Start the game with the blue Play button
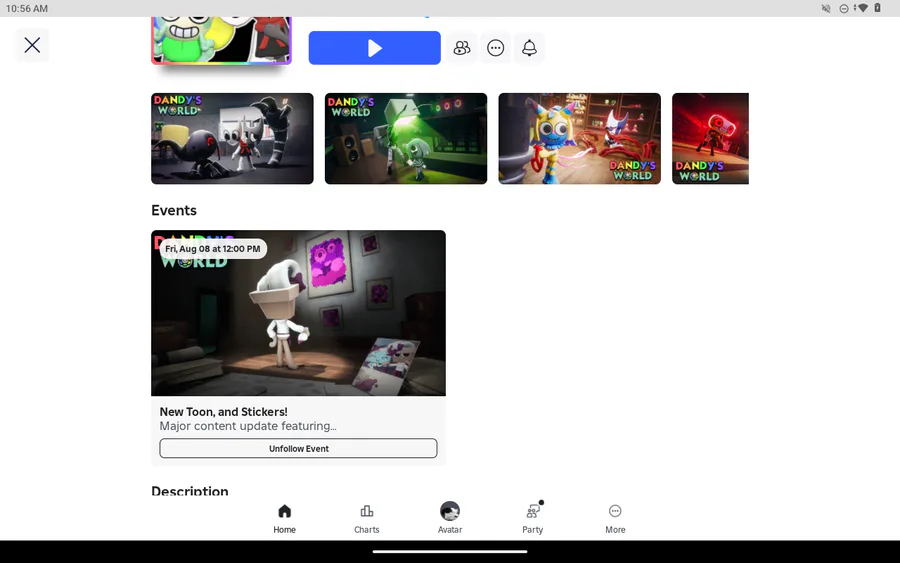900x563 pixels. (374, 48)
